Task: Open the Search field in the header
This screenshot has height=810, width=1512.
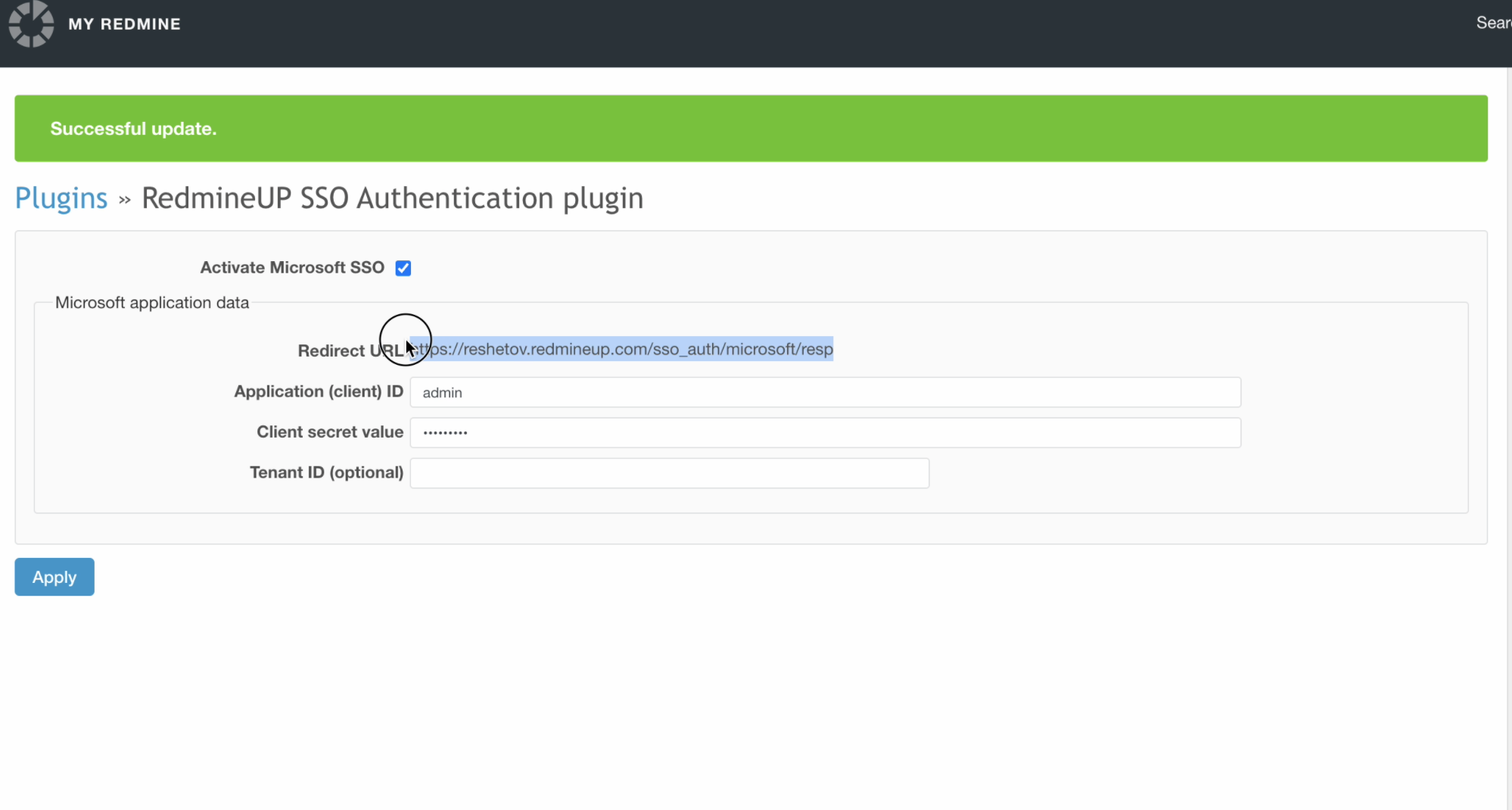Action: (1492, 23)
